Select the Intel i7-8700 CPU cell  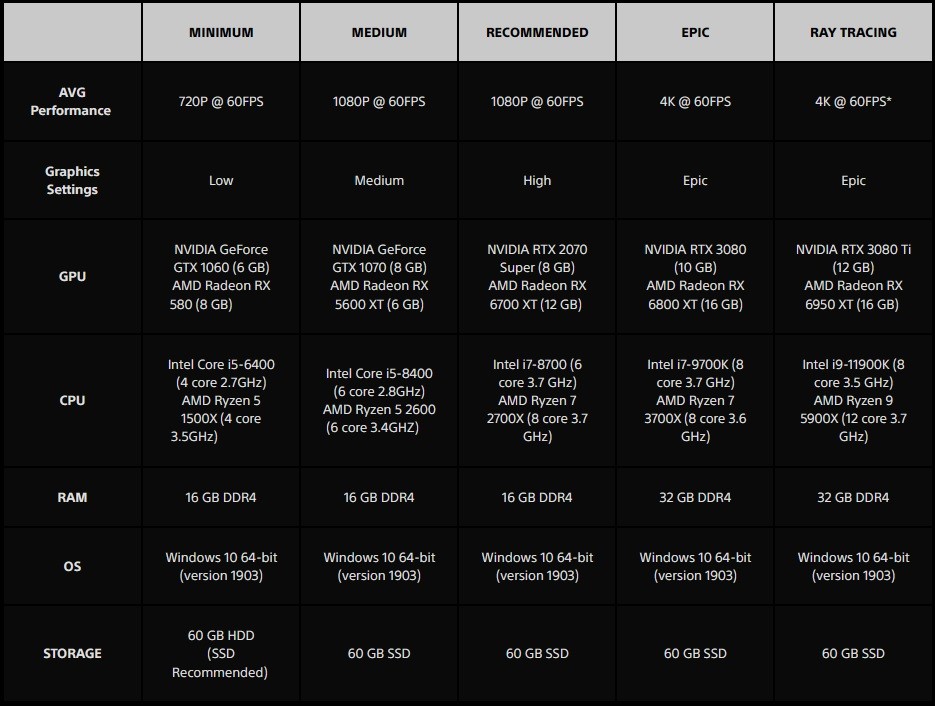coord(537,400)
